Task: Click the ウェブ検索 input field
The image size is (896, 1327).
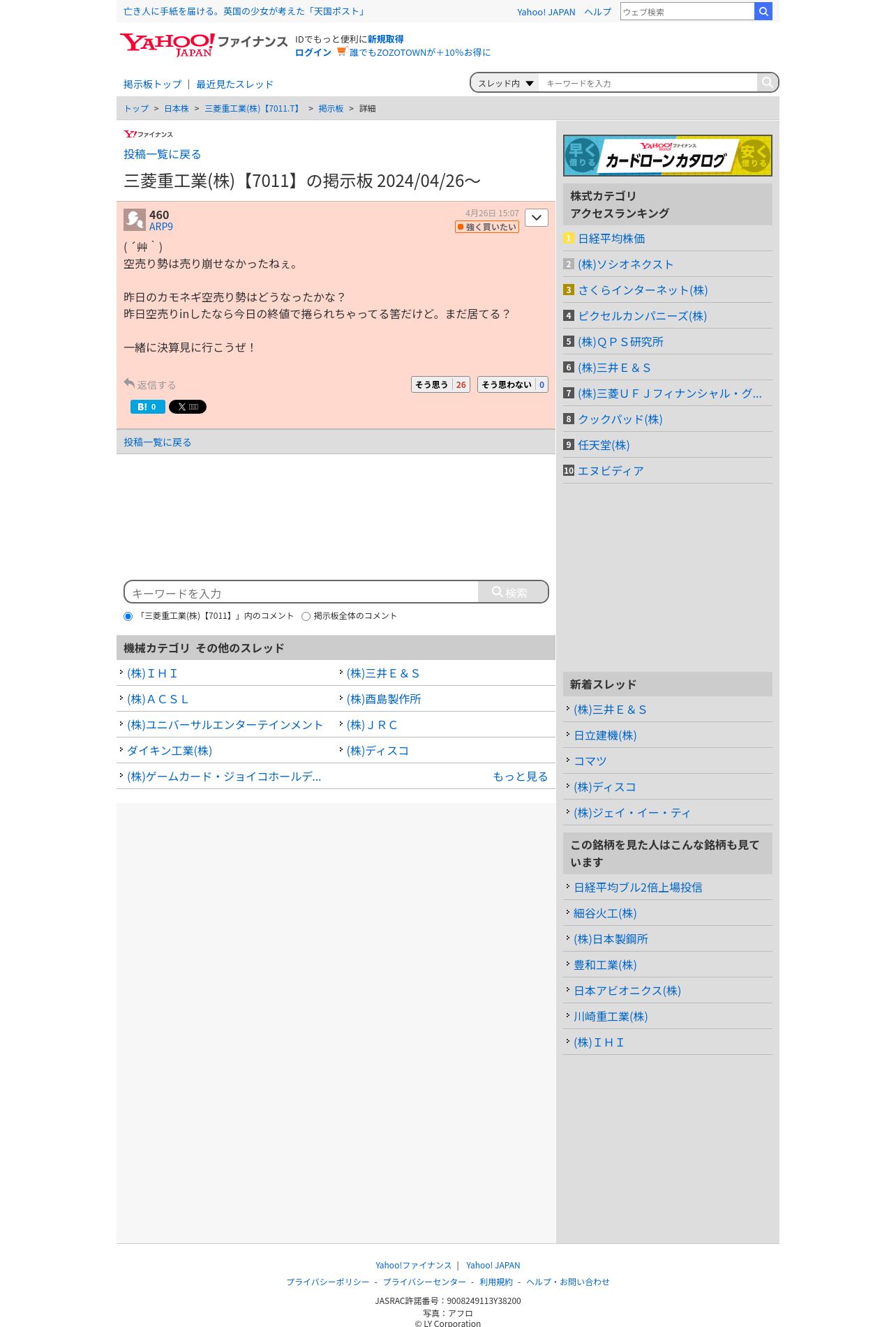Action: pyautogui.click(x=687, y=11)
